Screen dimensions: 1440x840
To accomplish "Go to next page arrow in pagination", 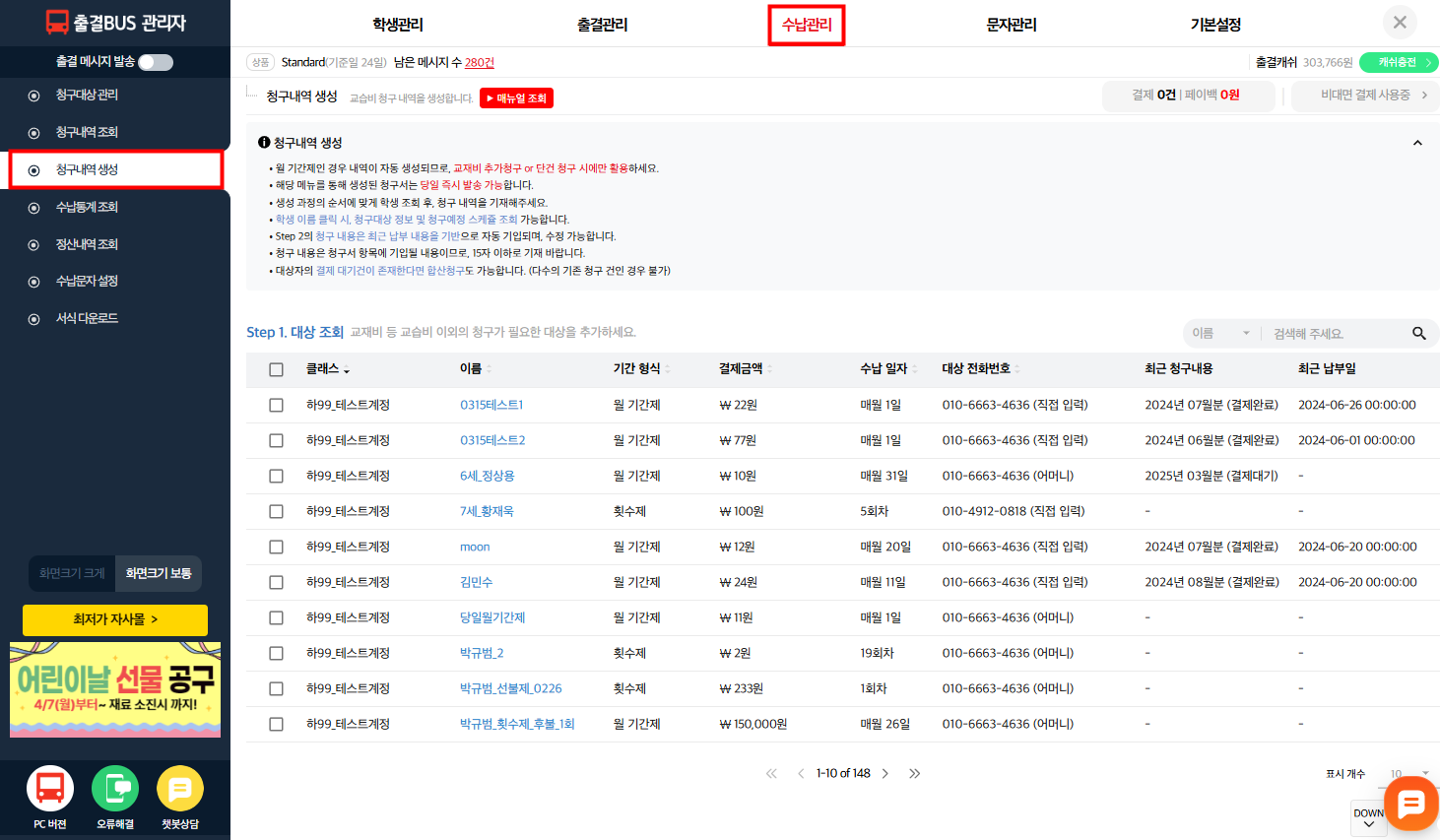I will click(x=885, y=774).
